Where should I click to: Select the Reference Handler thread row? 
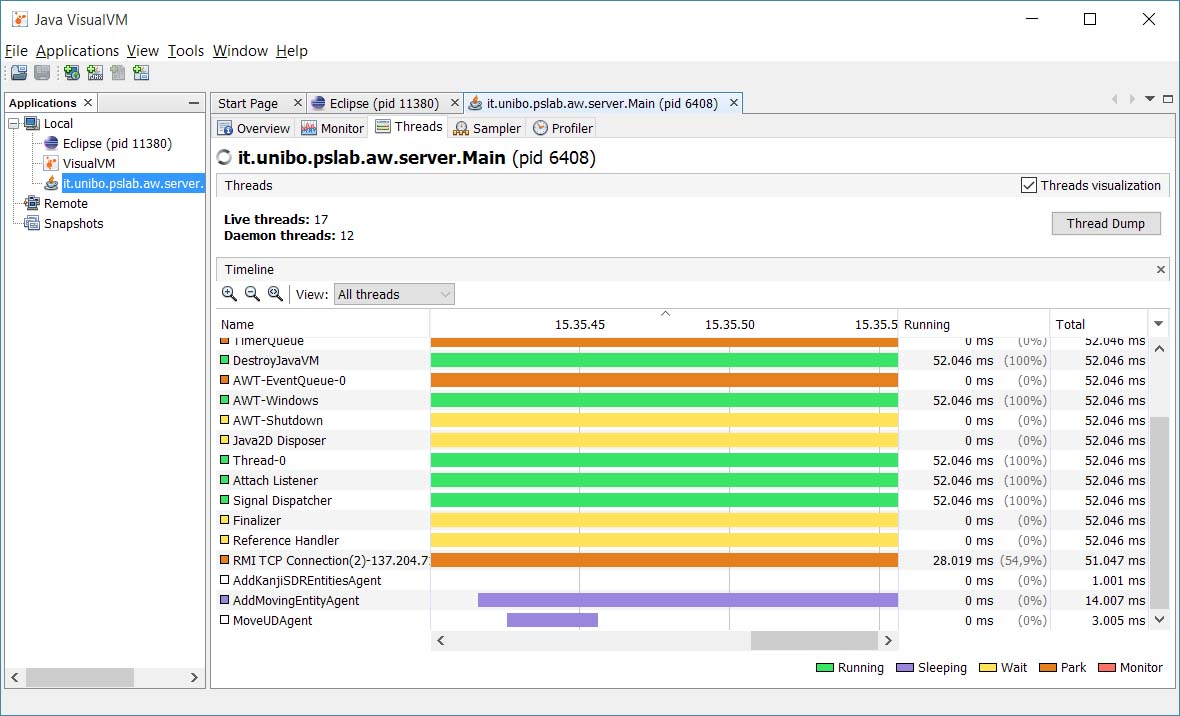coord(681,541)
